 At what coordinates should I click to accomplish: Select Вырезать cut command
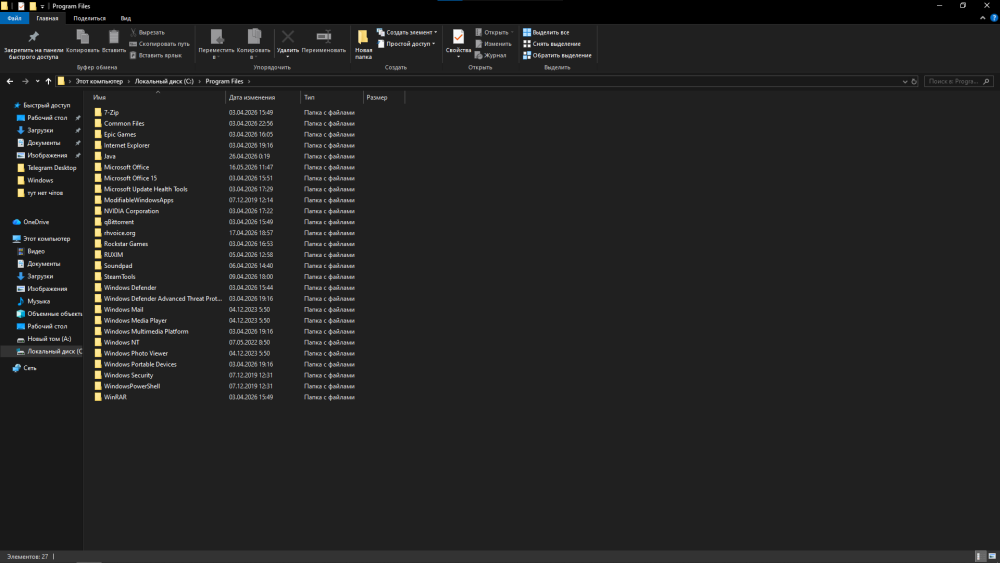coord(147,32)
